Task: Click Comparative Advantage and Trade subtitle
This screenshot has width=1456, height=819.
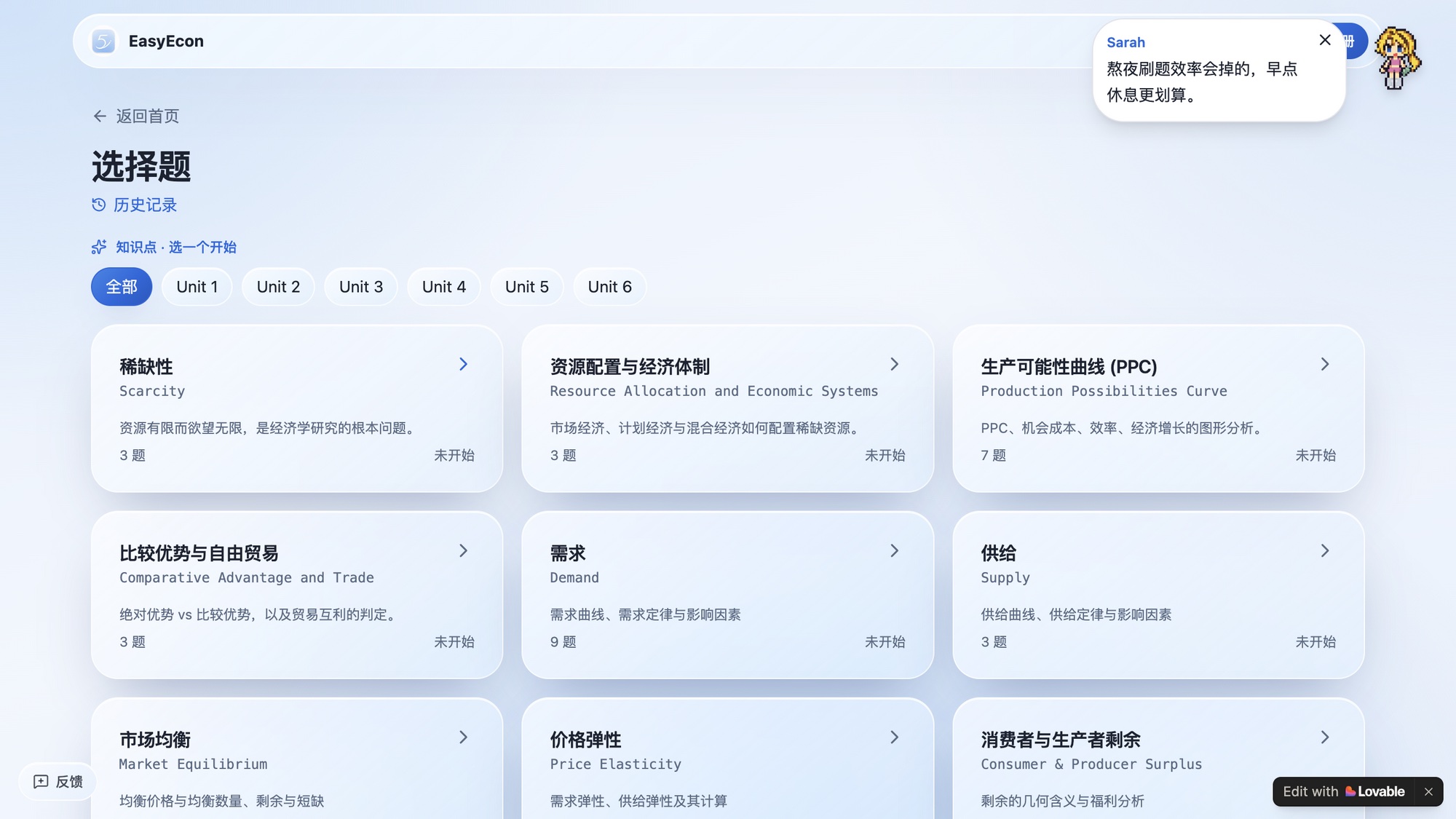Action: coord(247,577)
